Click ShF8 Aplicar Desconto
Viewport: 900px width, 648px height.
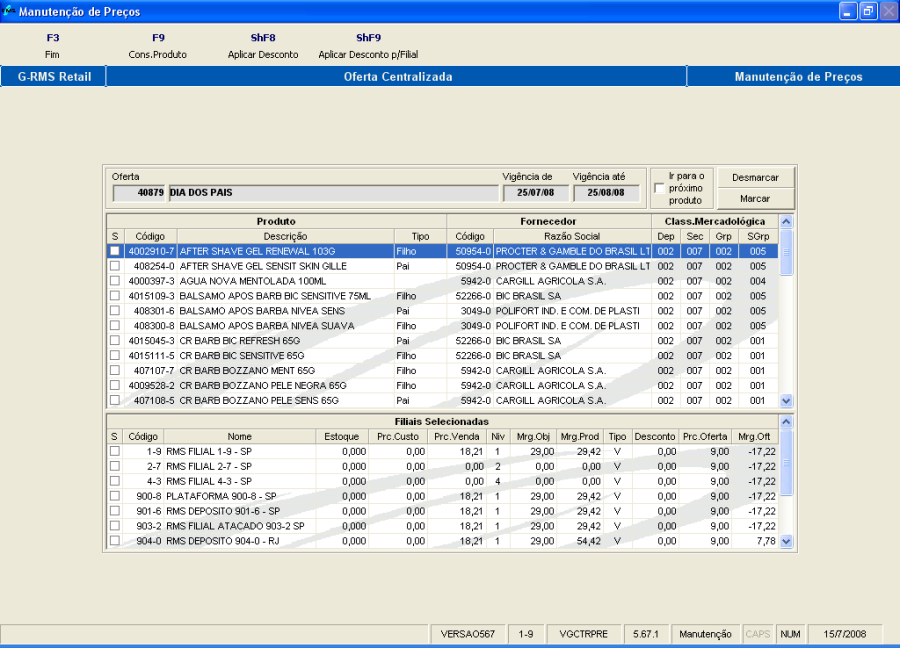click(x=263, y=46)
